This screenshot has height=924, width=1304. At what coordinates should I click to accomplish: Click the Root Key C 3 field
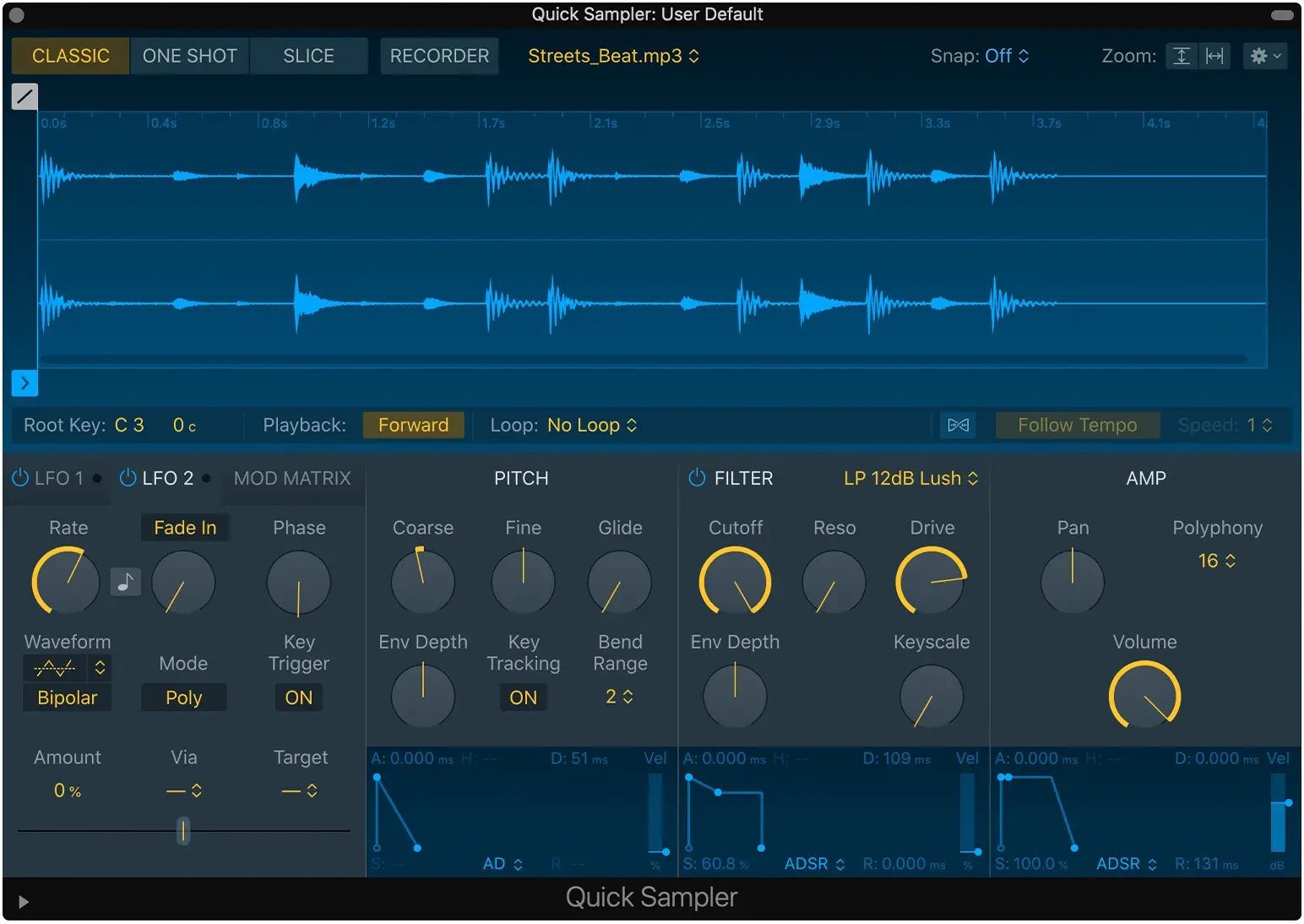coord(129,425)
